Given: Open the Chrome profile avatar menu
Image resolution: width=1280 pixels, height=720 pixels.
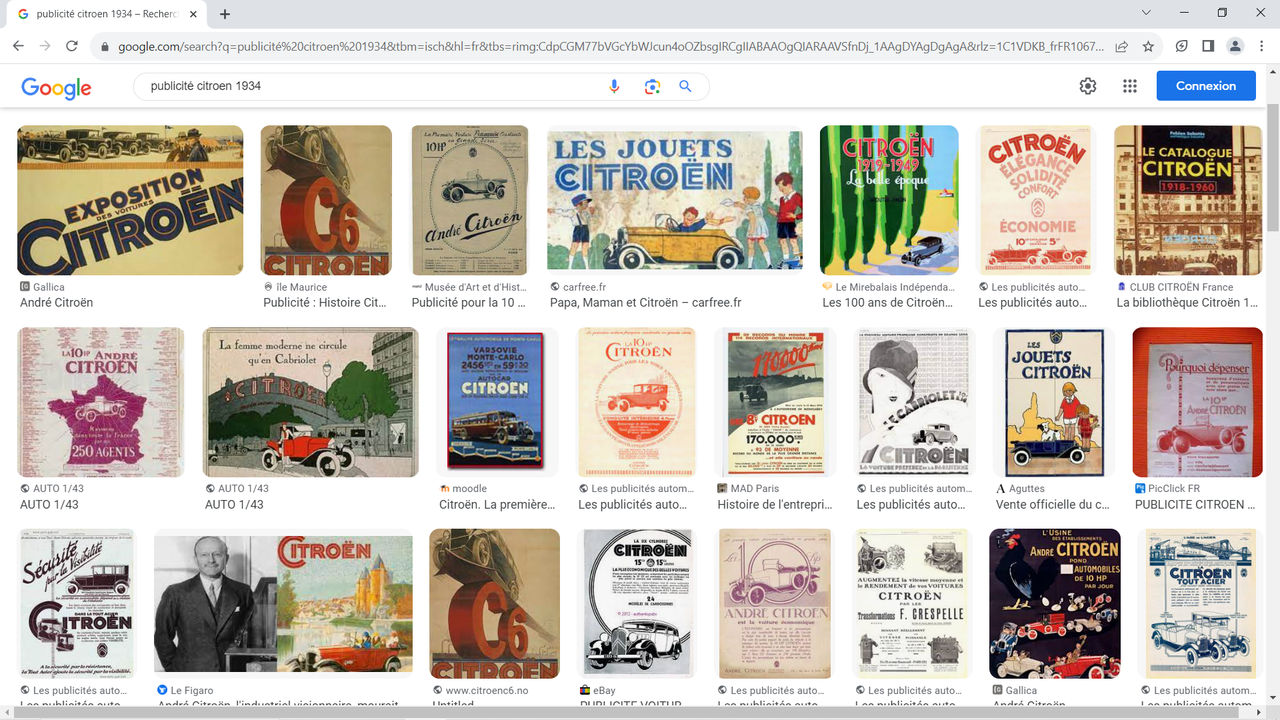Looking at the screenshot, I should click(x=1235, y=46).
